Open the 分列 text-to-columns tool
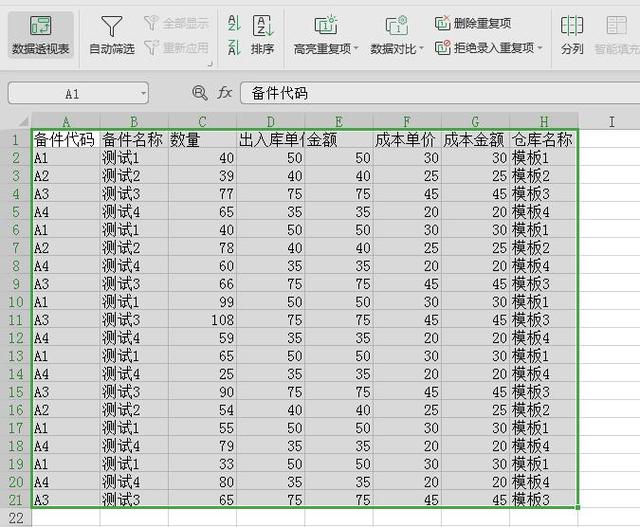640x527 pixels. 572,35
